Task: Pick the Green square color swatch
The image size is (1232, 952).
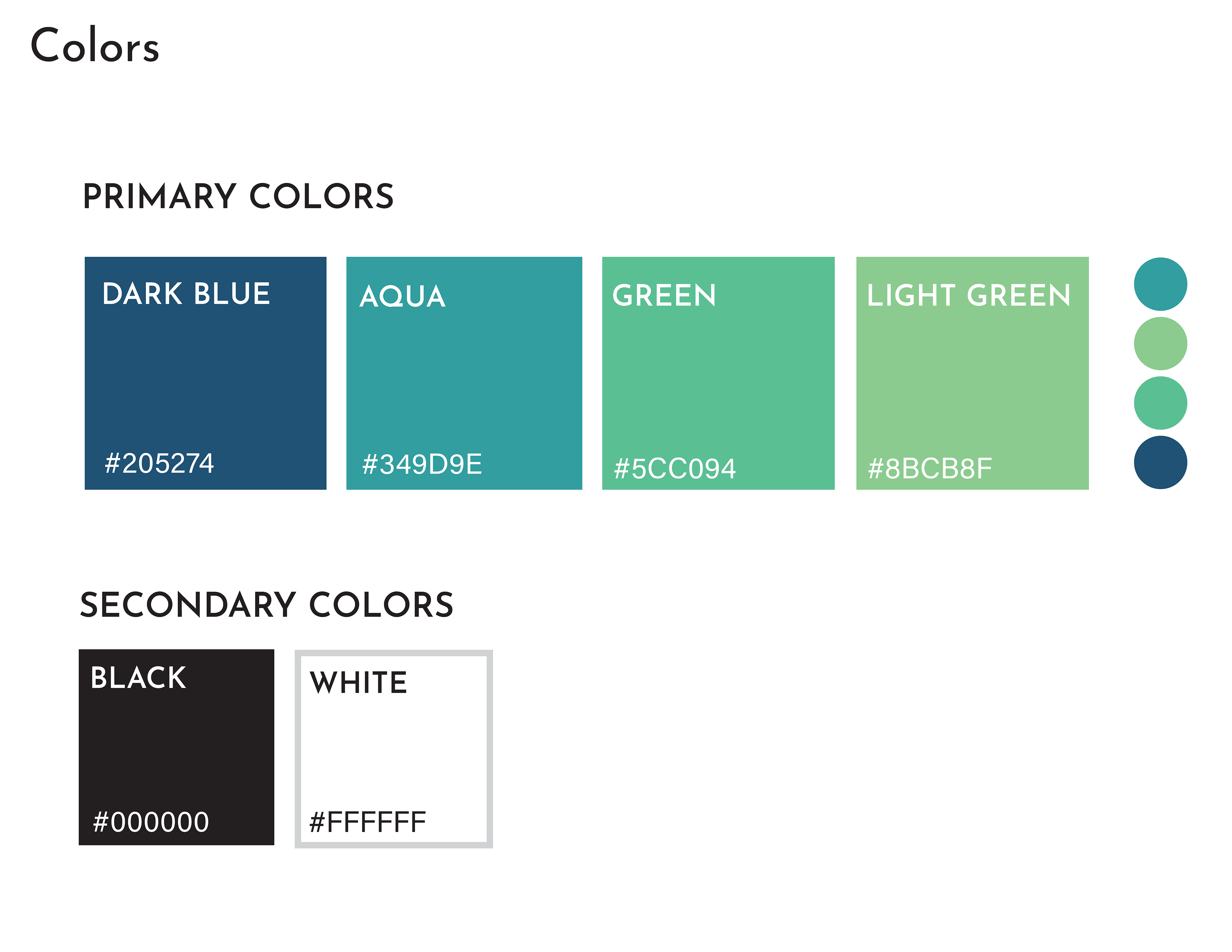Action: tap(718, 373)
